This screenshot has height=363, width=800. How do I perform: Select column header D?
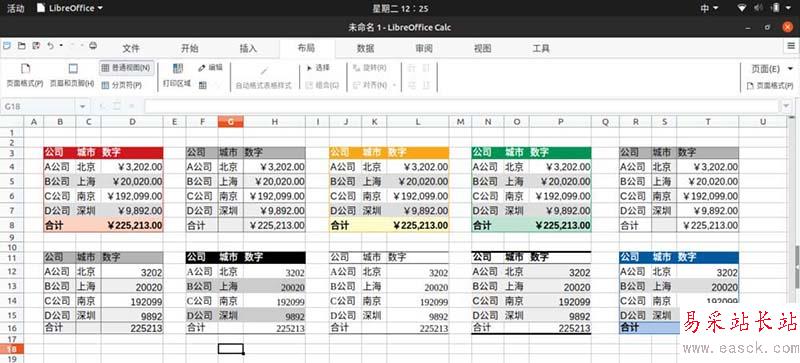(x=132, y=122)
